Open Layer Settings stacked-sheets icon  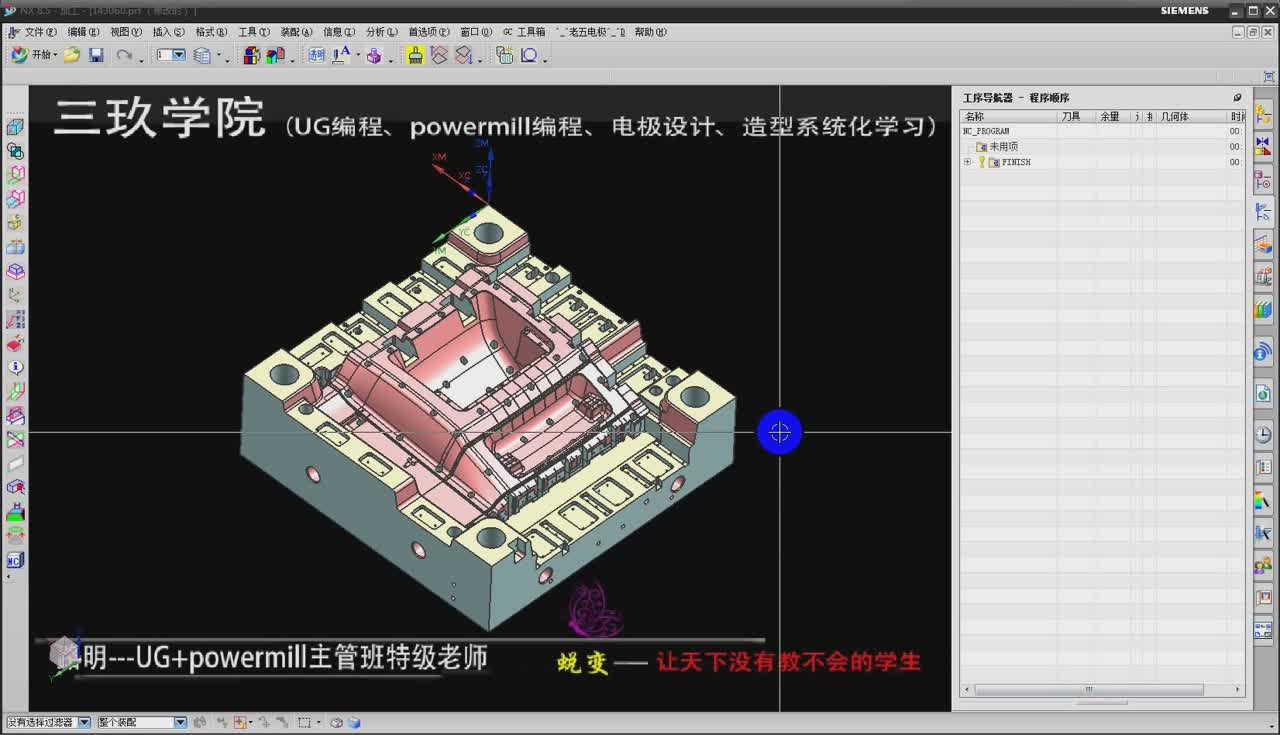202,56
